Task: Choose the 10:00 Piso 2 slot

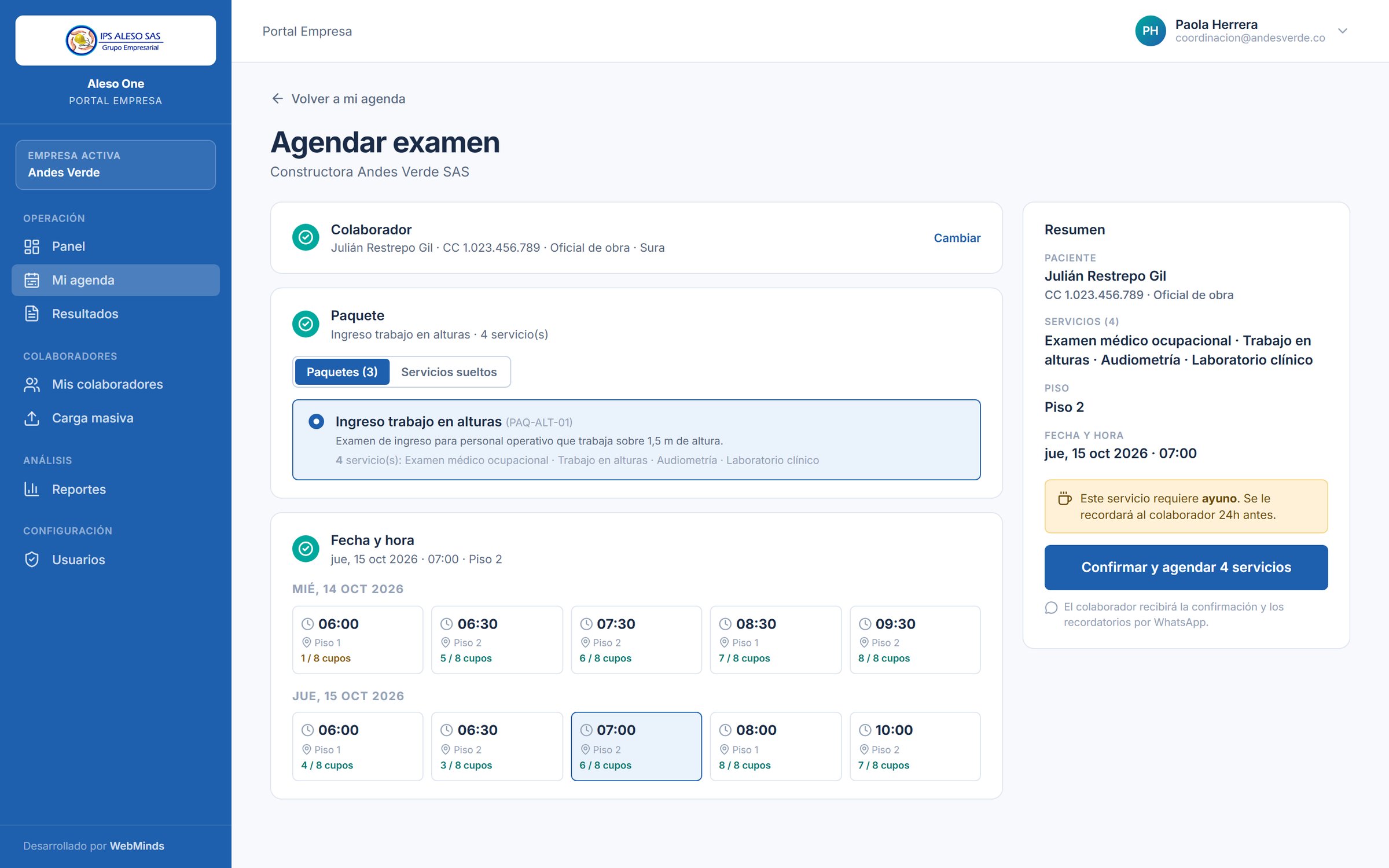Action: pos(915,746)
